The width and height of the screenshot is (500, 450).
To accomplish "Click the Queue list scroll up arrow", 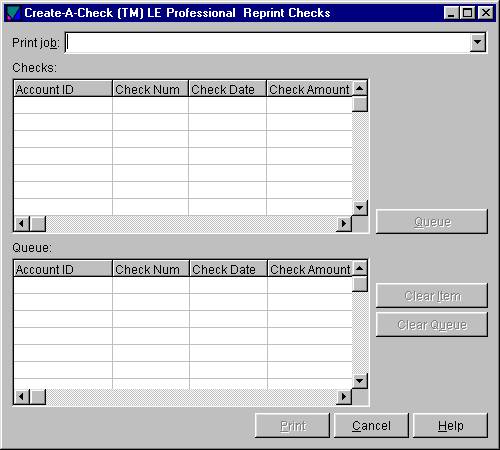I will (x=359, y=268).
